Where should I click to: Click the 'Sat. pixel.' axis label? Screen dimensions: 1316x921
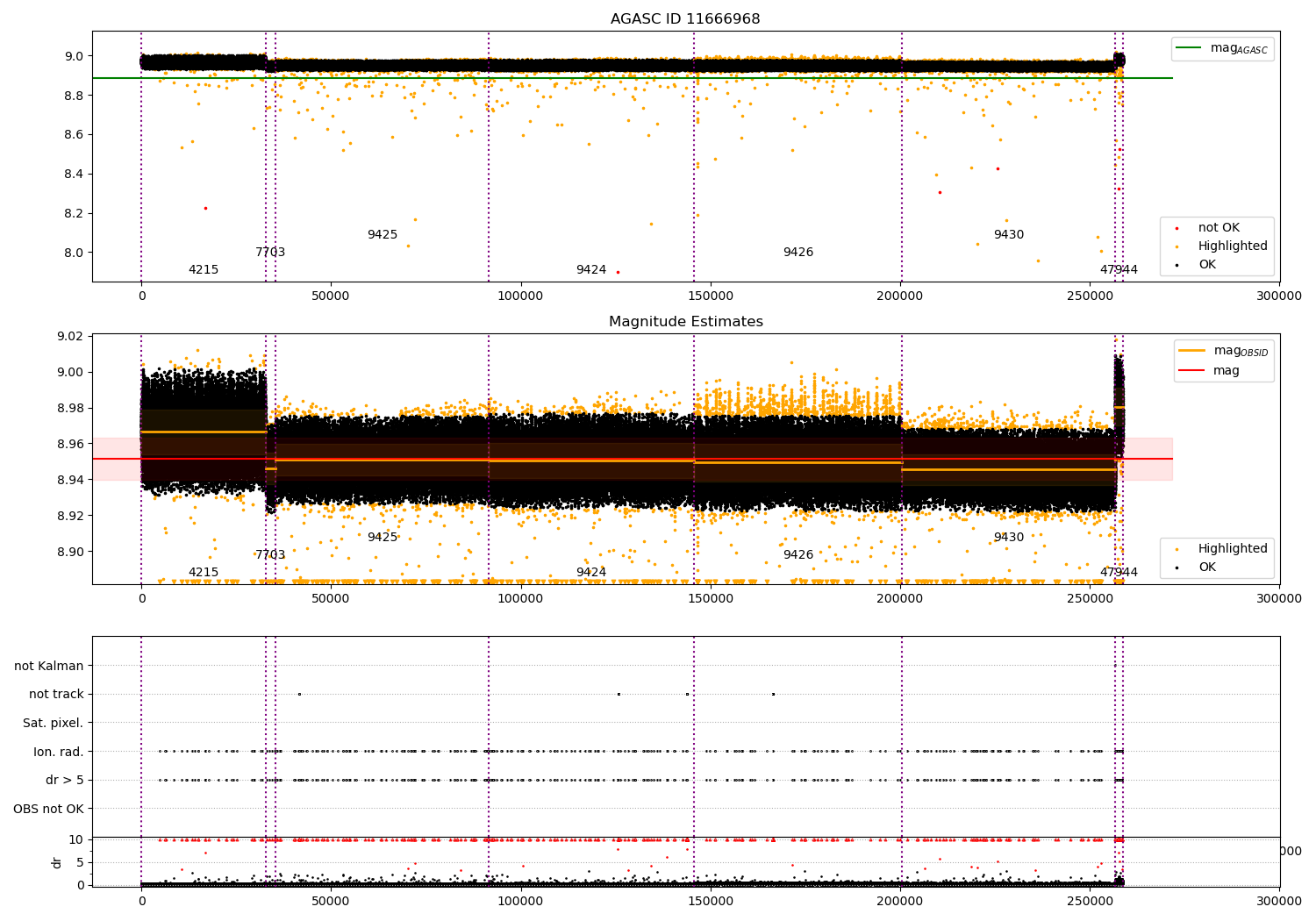tap(54, 723)
